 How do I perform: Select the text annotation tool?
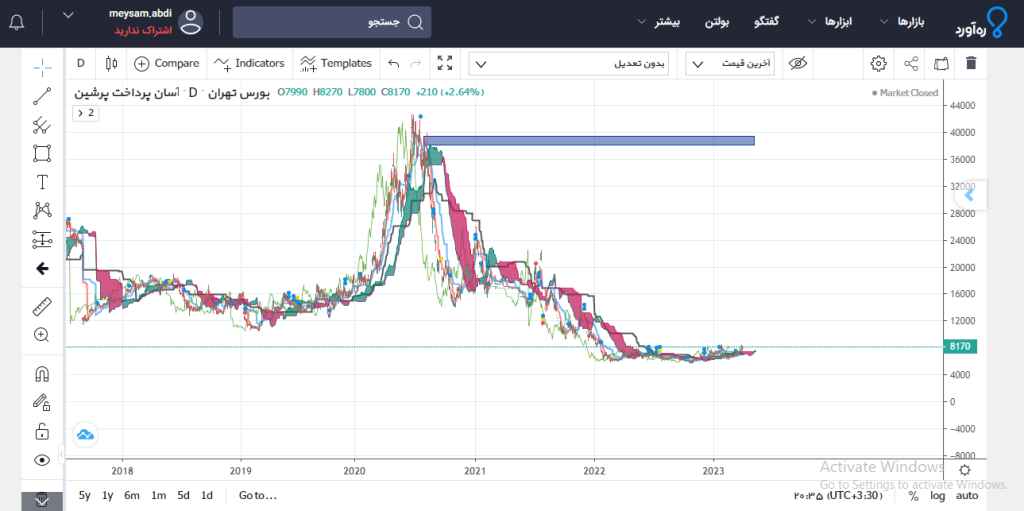pyautogui.click(x=42, y=182)
